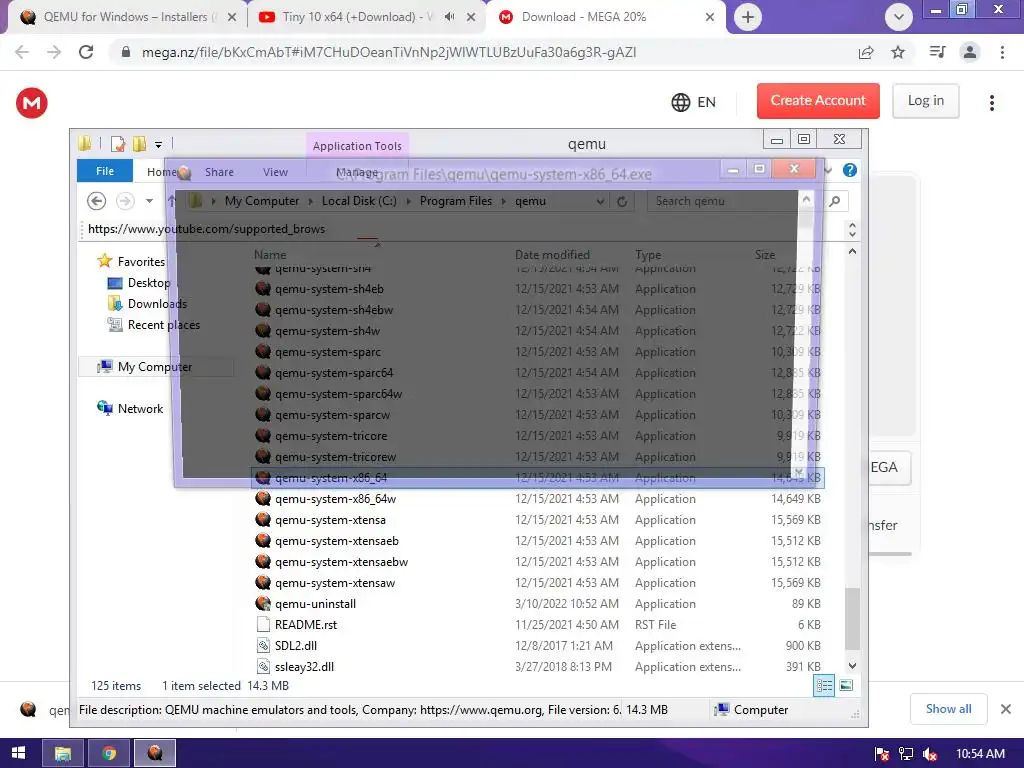Viewport: 1024px width, 768px height.
Task: Expand breadcrumb arrow after My Computer
Action: [311, 201]
